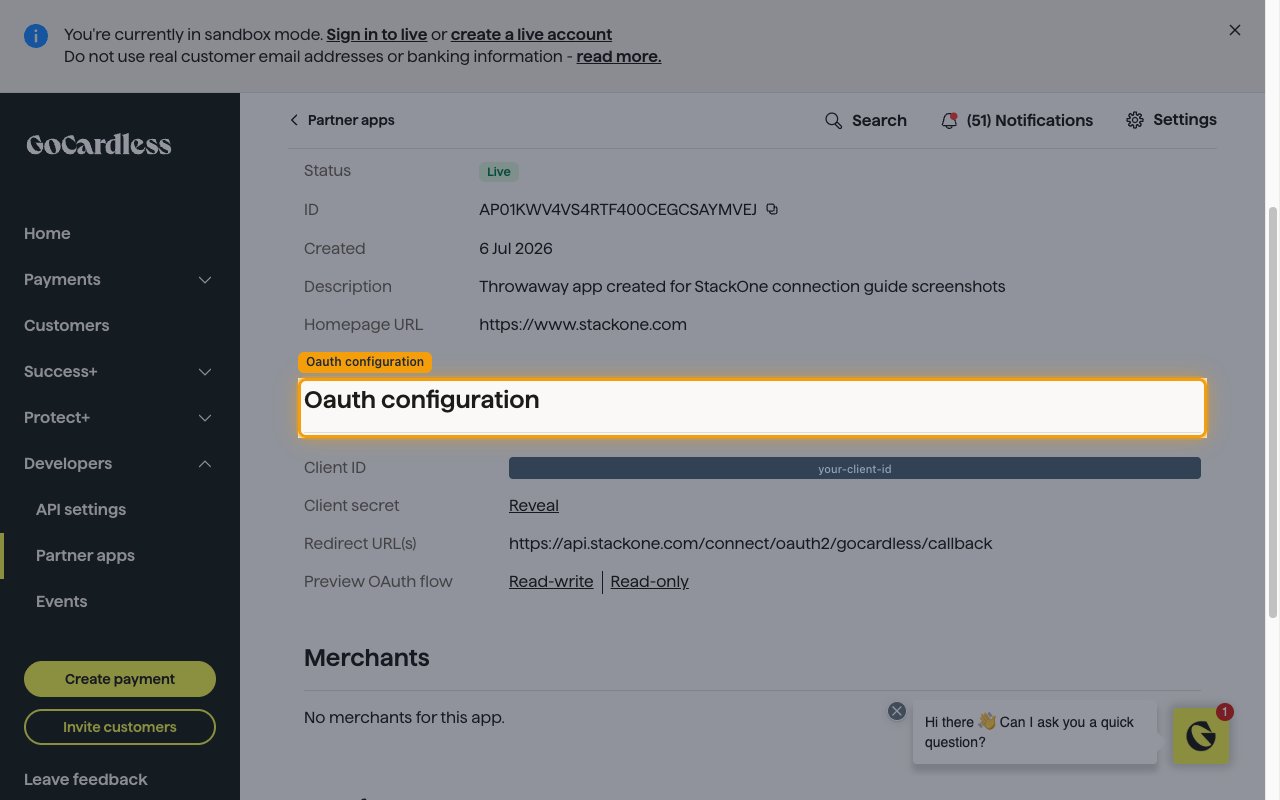The height and width of the screenshot is (800, 1280).
Task: Open Events in sidebar
Action: (61, 601)
